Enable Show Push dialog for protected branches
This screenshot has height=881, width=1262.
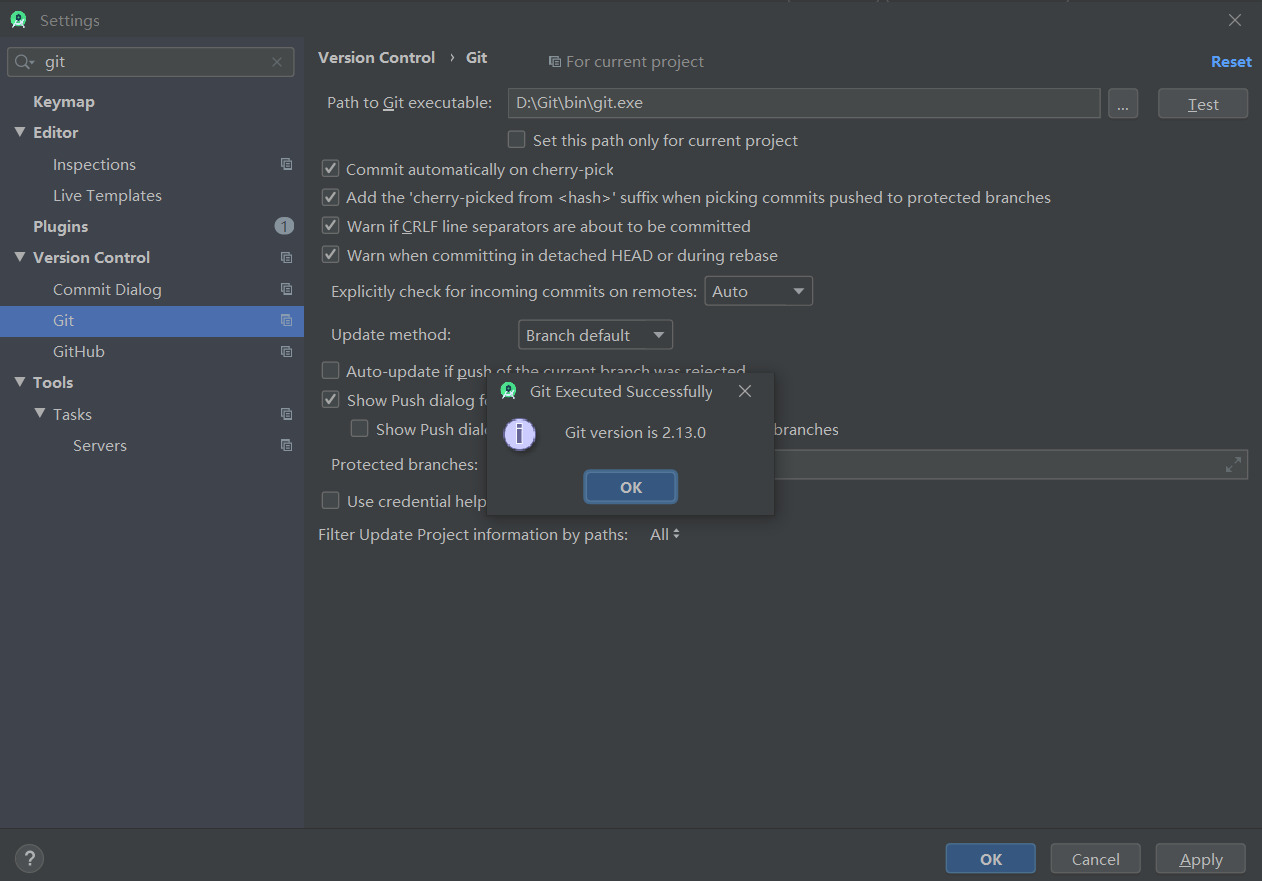[359, 429]
